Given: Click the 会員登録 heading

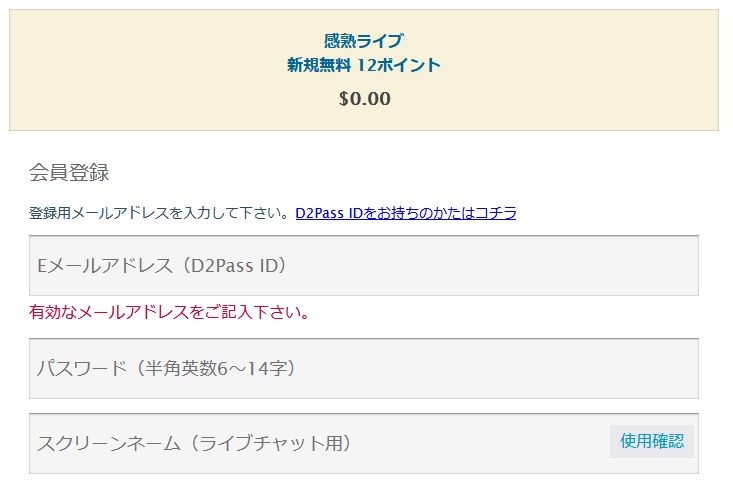Looking at the screenshot, I should pyautogui.click(x=69, y=172).
